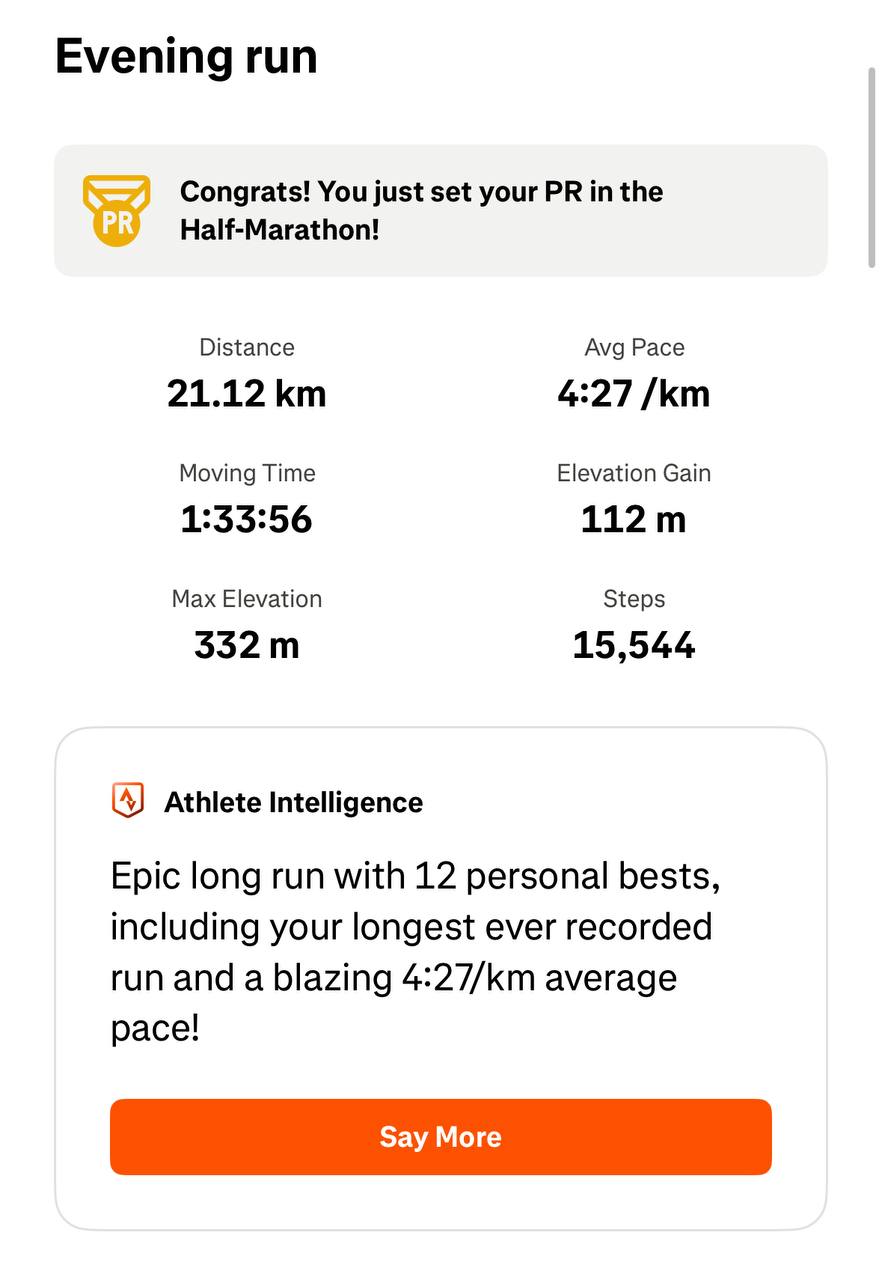Click the Distance stat label
This screenshot has width=882, height=1280.
(247, 348)
